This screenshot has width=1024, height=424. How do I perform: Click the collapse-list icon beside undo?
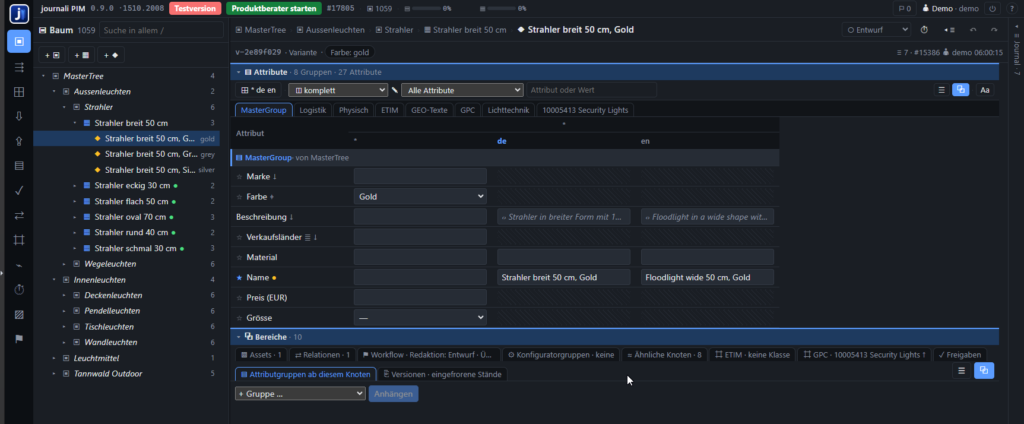pyautogui.click(x=949, y=30)
